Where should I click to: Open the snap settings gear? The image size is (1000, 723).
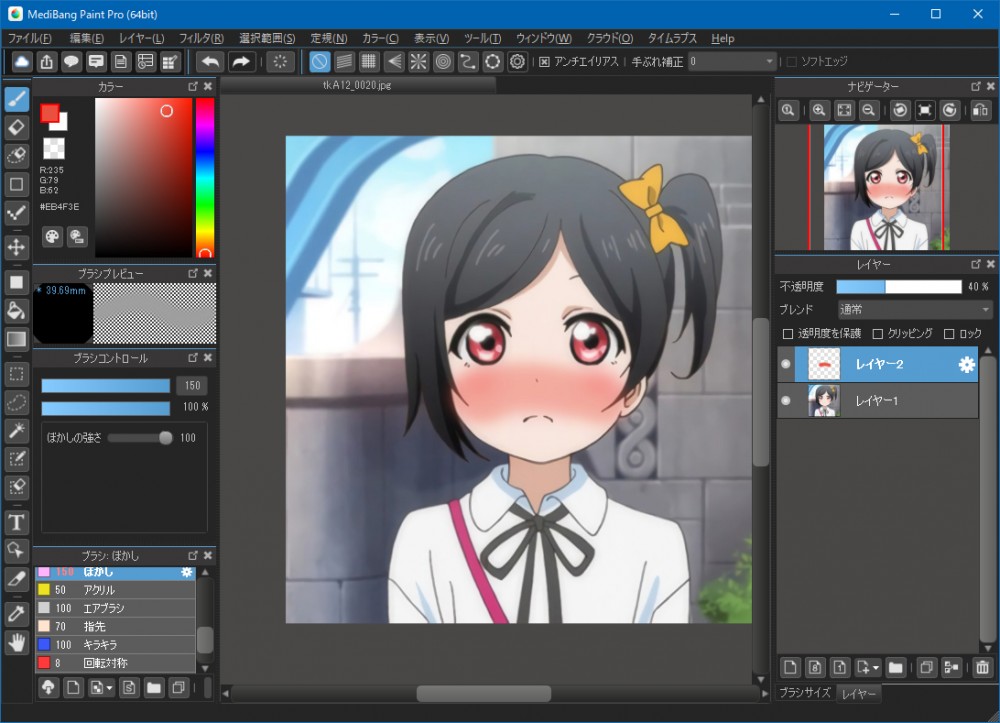pyautogui.click(x=518, y=62)
